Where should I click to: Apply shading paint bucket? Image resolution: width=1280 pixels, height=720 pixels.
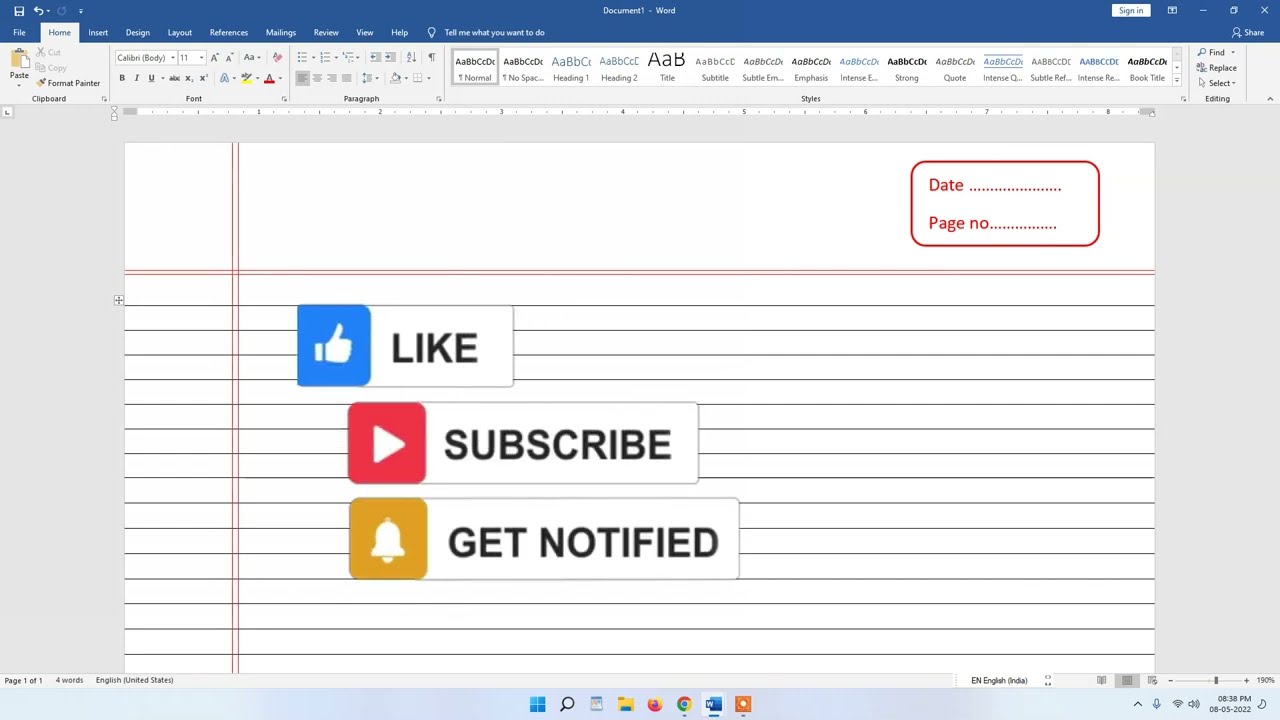[395, 78]
